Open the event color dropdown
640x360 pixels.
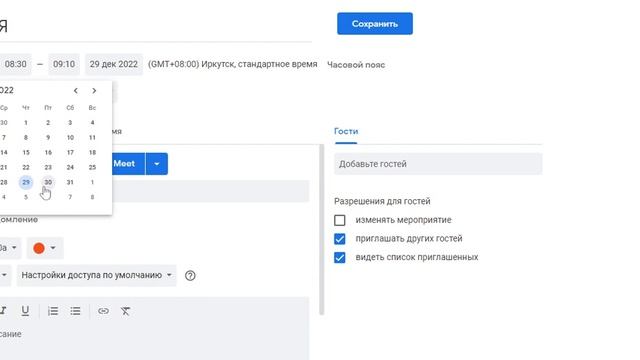click(45, 248)
